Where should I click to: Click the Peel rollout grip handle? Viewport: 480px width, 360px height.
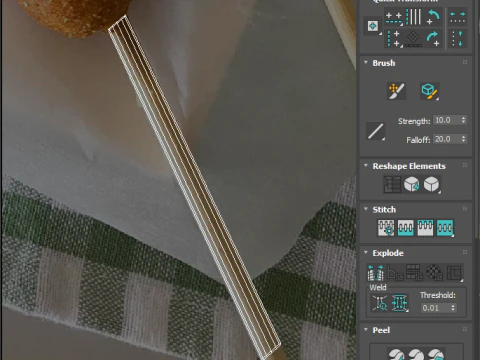465,329
